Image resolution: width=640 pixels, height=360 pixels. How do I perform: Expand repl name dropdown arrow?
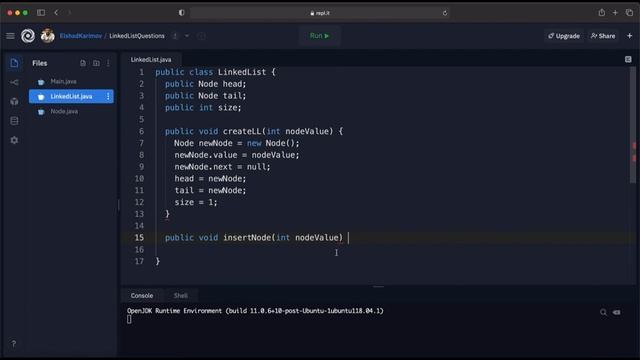(x=187, y=36)
